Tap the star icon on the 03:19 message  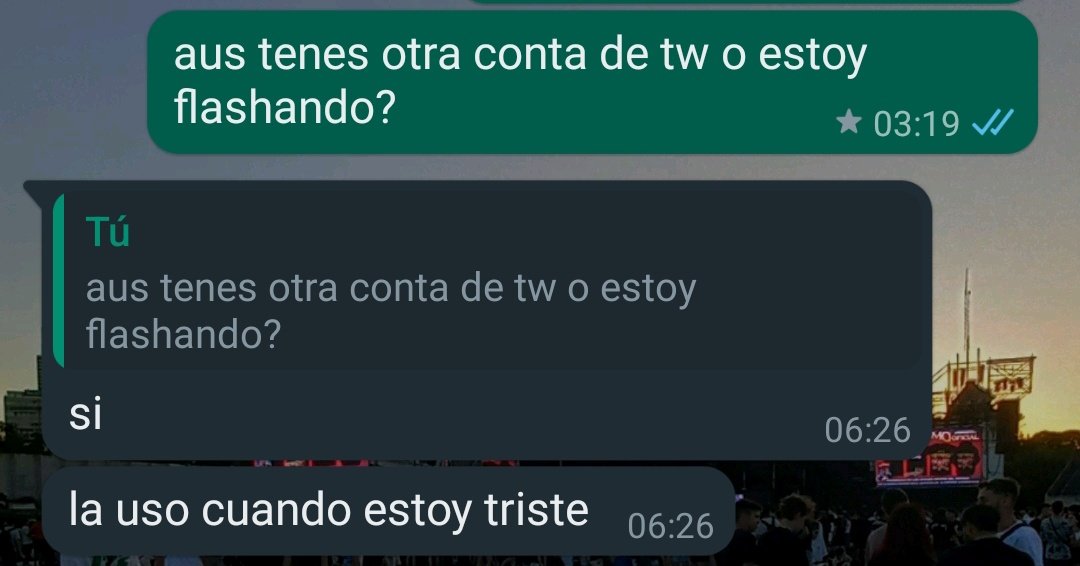click(849, 123)
